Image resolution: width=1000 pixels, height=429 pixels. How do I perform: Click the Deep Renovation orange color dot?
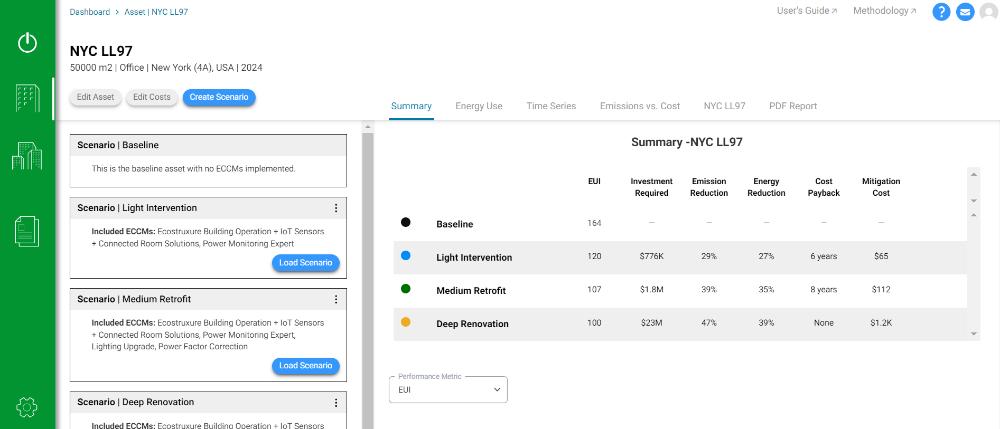click(406, 323)
